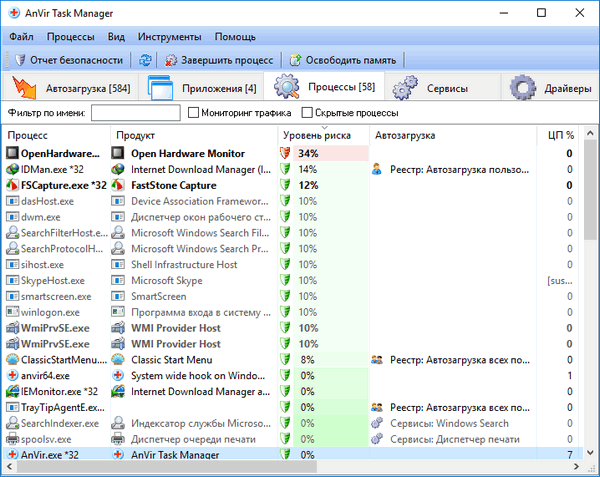Screen dimensions: 600x477
Task: Click the refresh icon in the toolbar
Action: (146, 60)
